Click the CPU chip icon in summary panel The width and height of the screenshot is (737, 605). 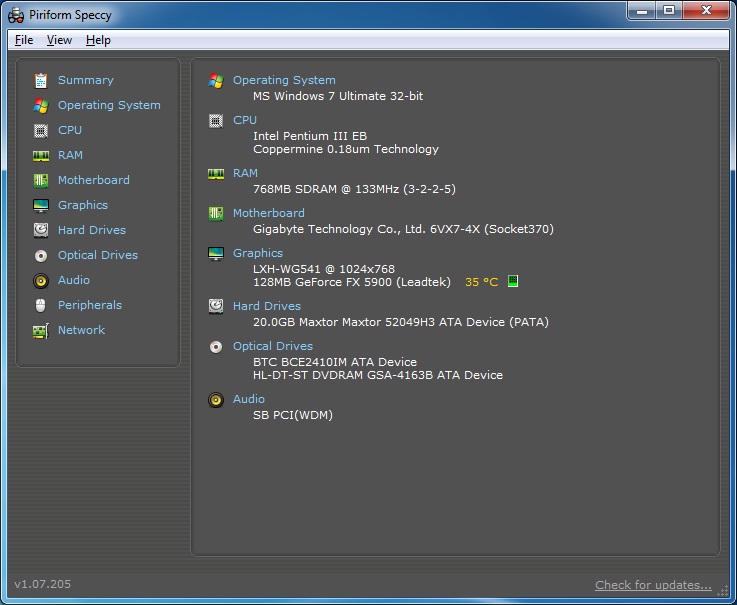click(x=216, y=121)
